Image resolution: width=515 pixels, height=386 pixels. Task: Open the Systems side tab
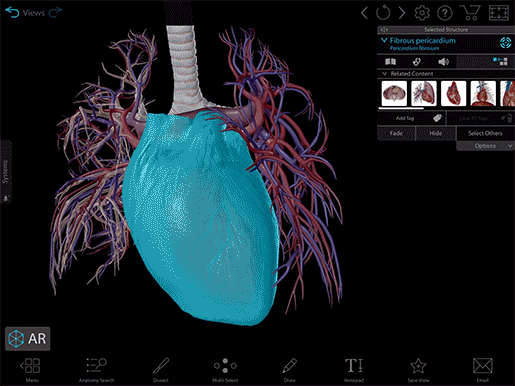(x=6, y=172)
